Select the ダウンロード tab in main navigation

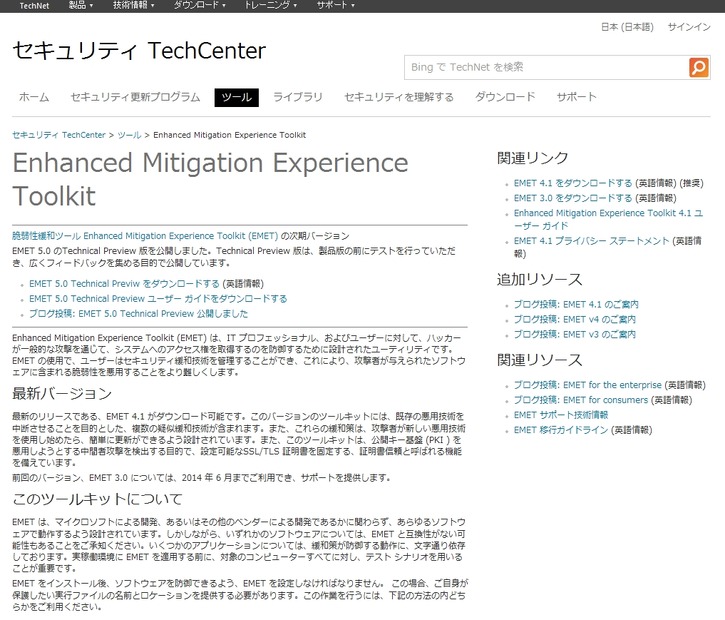[x=505, y=97]
